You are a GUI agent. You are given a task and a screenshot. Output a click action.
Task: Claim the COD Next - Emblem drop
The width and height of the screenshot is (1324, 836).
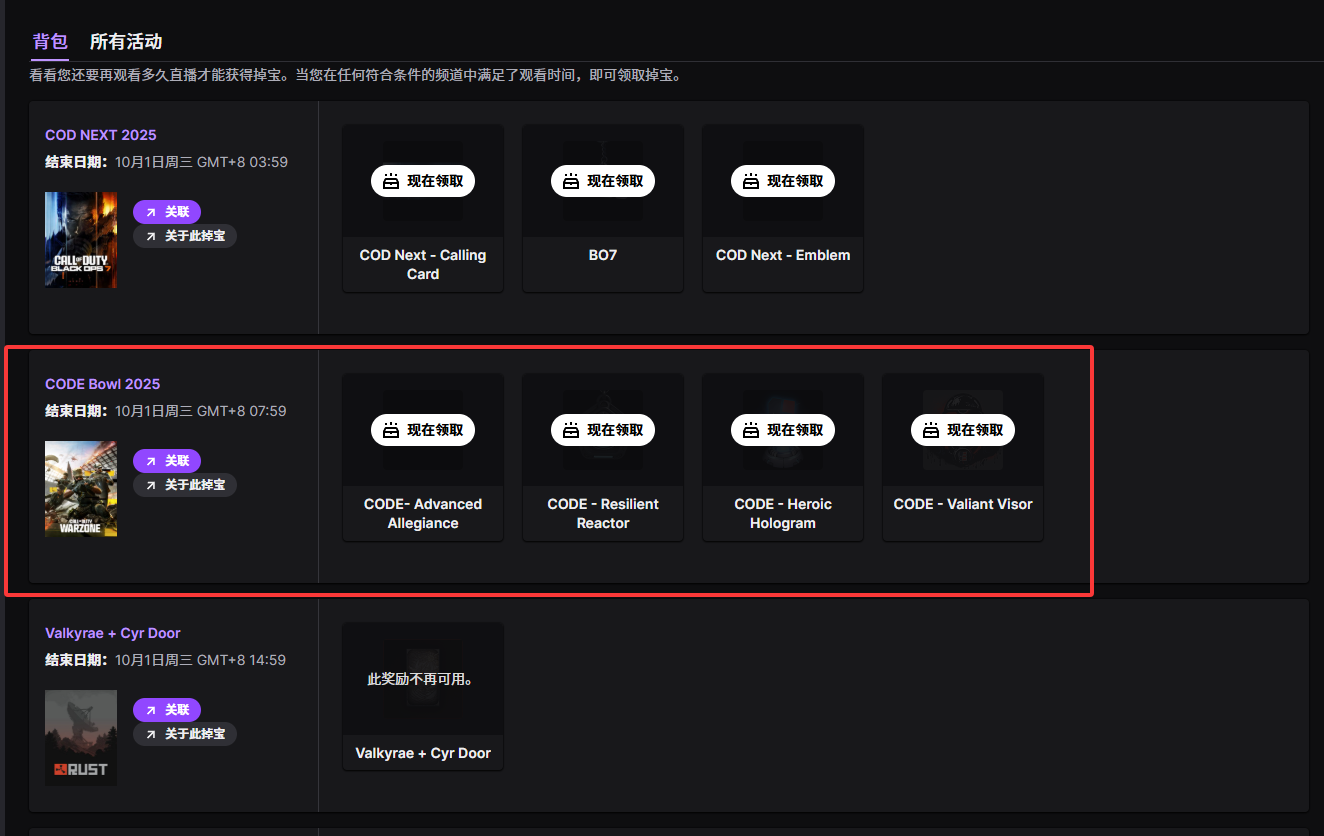(783, 181)
